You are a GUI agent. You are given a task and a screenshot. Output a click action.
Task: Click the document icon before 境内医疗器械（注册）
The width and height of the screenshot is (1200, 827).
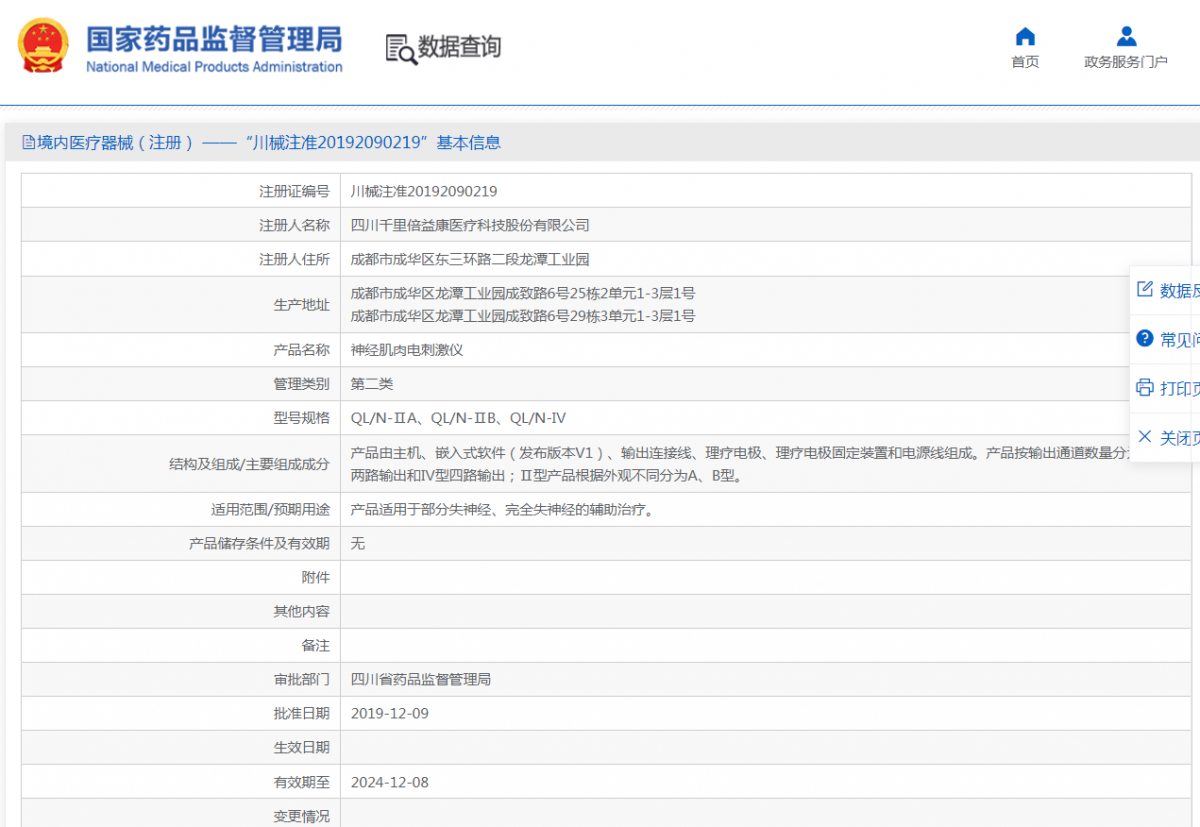(x=26, y=142)
